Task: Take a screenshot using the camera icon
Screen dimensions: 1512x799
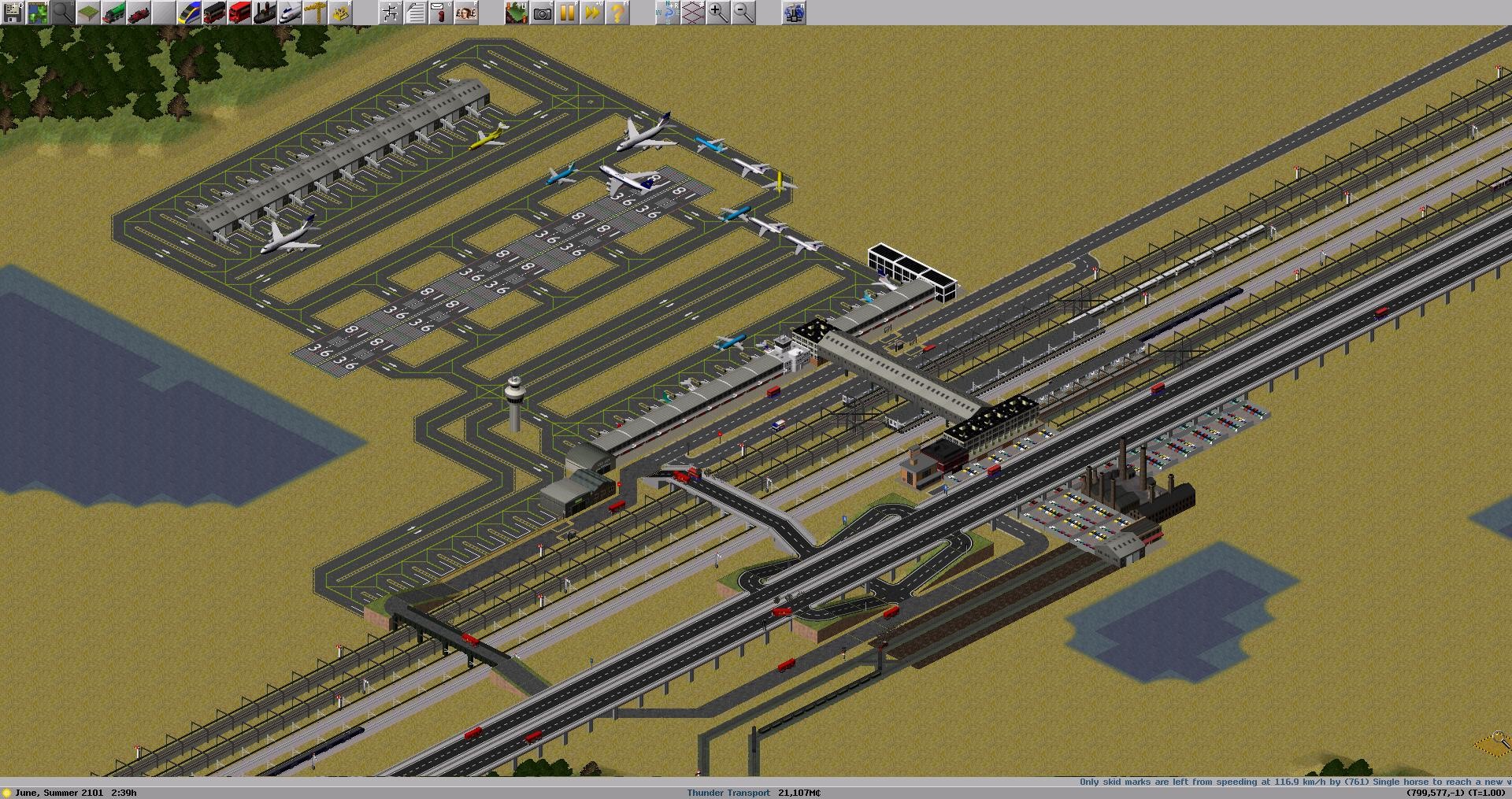Action: 543,12
